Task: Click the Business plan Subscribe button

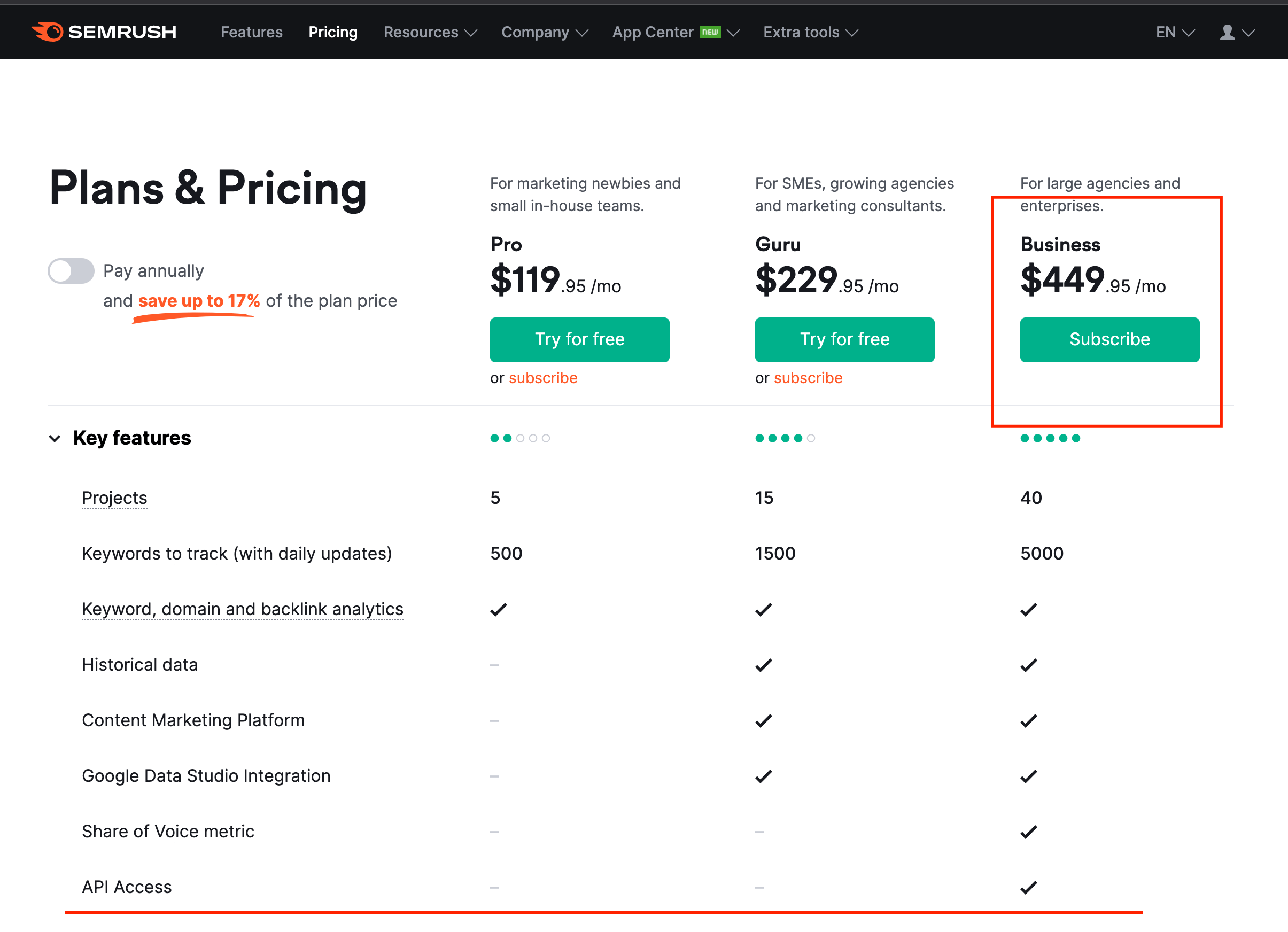Action: point(1109,340)
